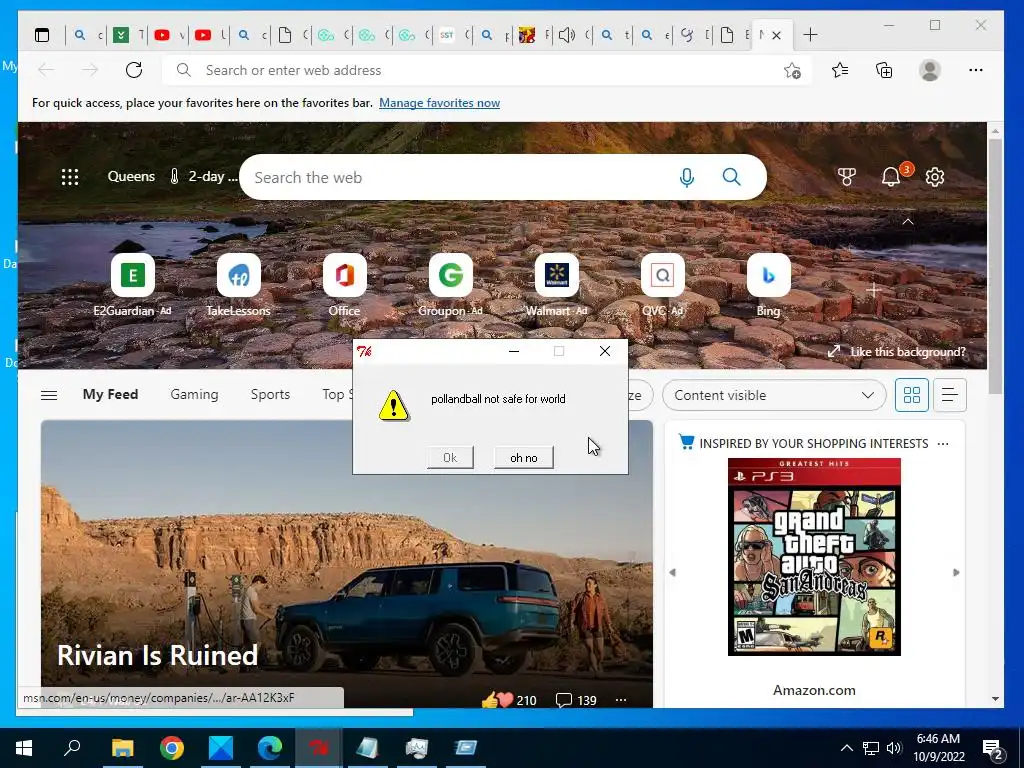The width and height of the screenshot is (1024, 768).
Task: Select the My Feed tab
Action: click(110, 394)
